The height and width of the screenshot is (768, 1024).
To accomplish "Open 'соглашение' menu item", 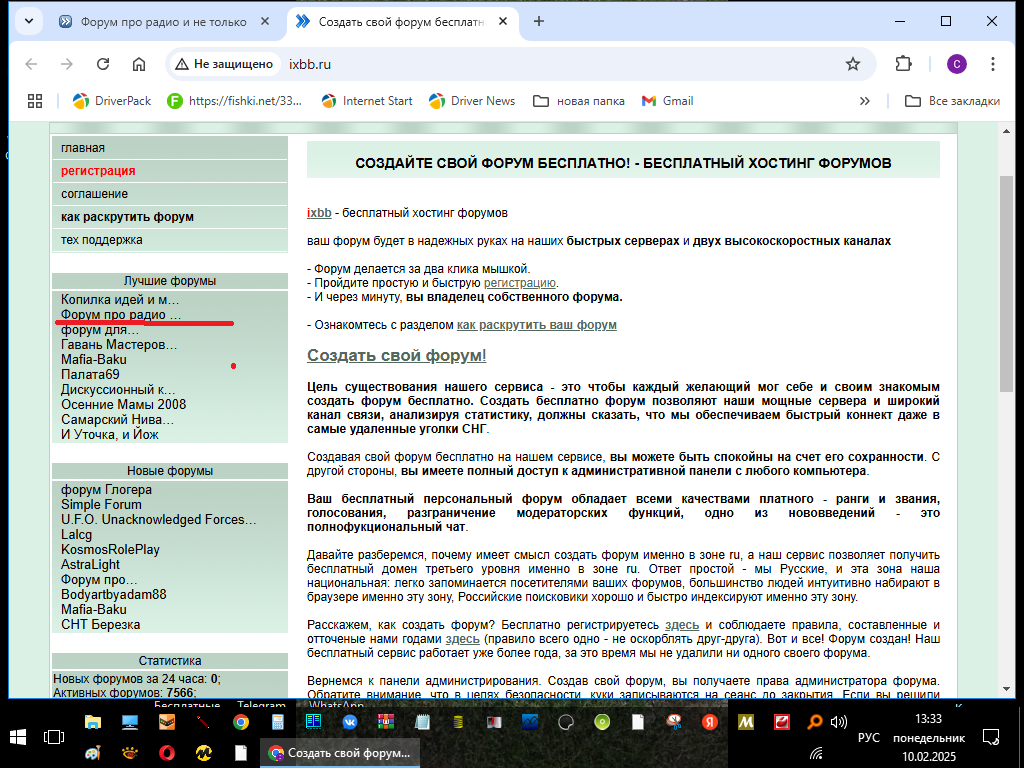I will pyautogui.click(x=170, y=194).
